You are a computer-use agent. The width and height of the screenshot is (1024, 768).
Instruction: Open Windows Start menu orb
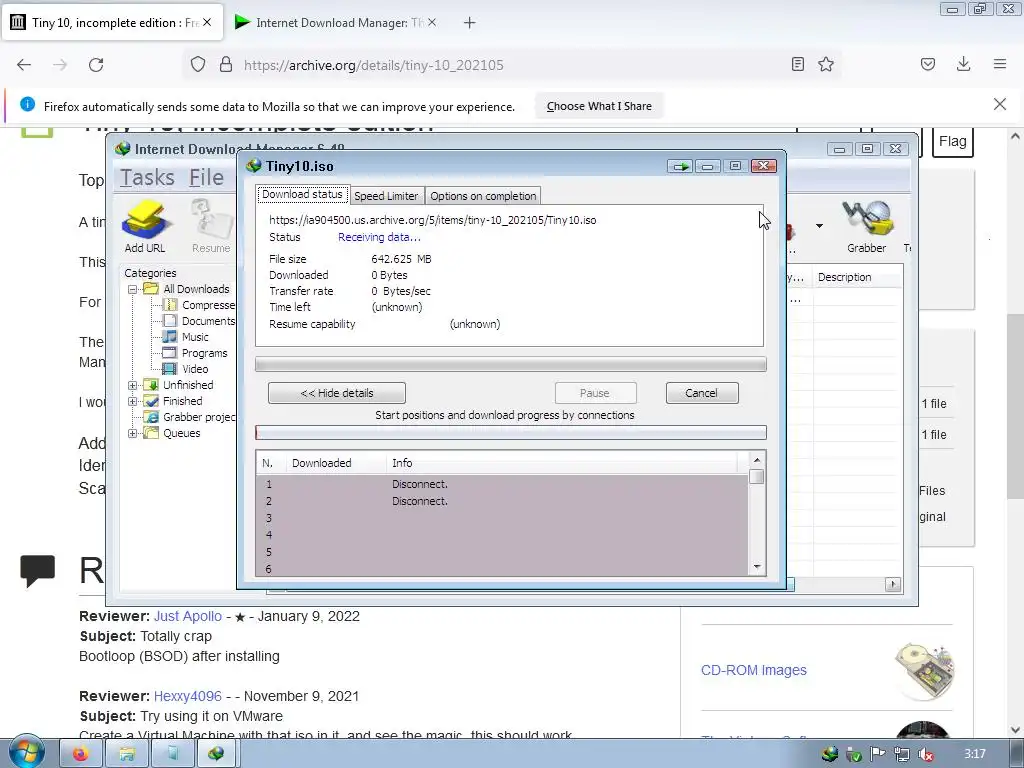pos(25,752)
